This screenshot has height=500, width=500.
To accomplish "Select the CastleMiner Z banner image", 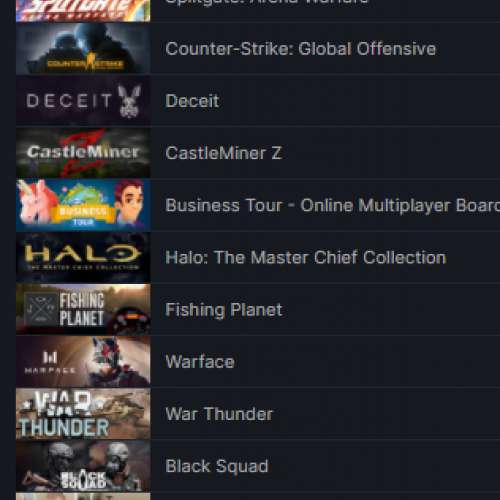I will 83,153.
